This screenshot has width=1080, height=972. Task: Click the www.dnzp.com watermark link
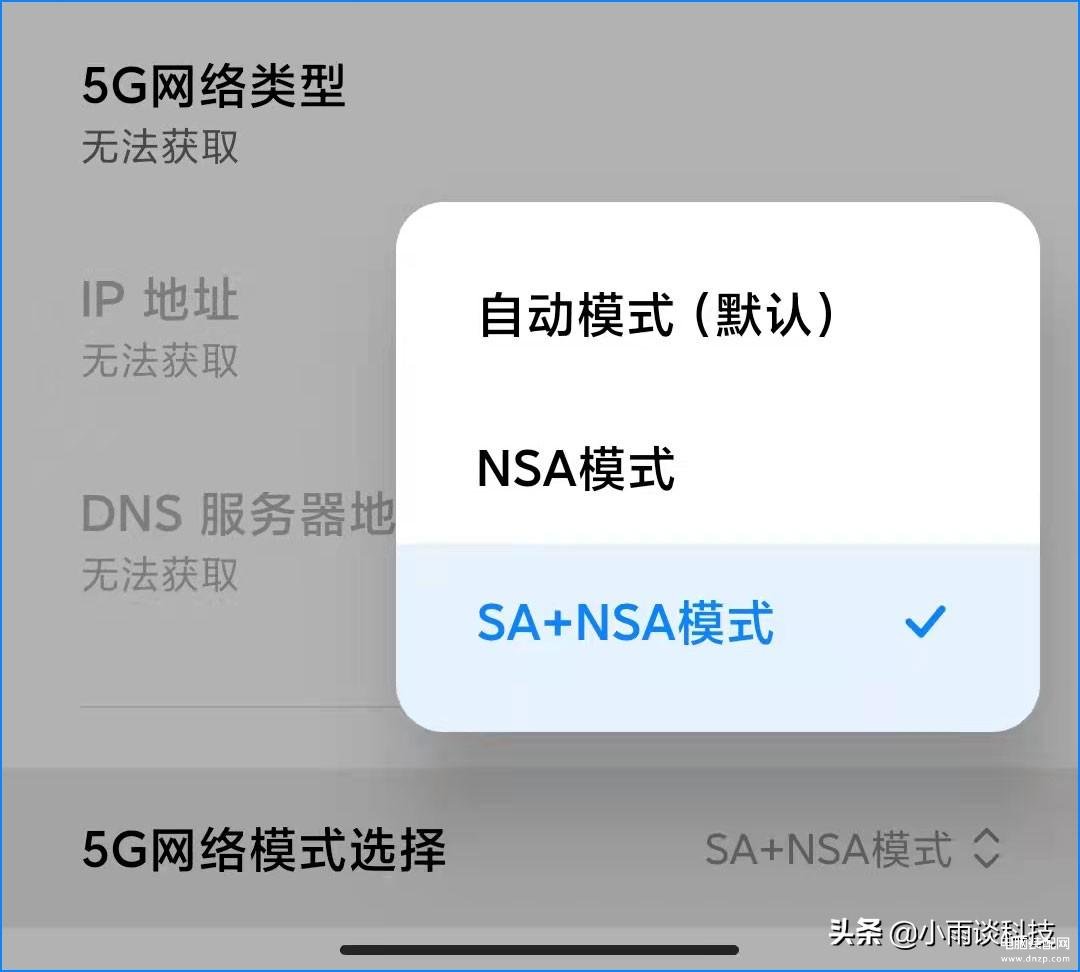click(x=1035, y=958)
